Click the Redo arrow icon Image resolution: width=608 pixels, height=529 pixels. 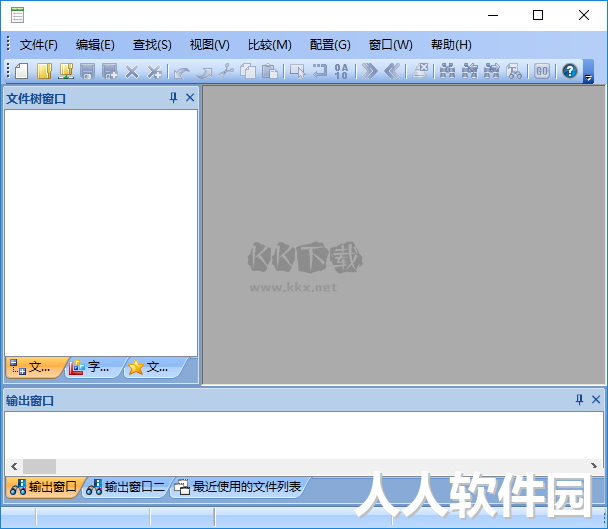(204, 72)
